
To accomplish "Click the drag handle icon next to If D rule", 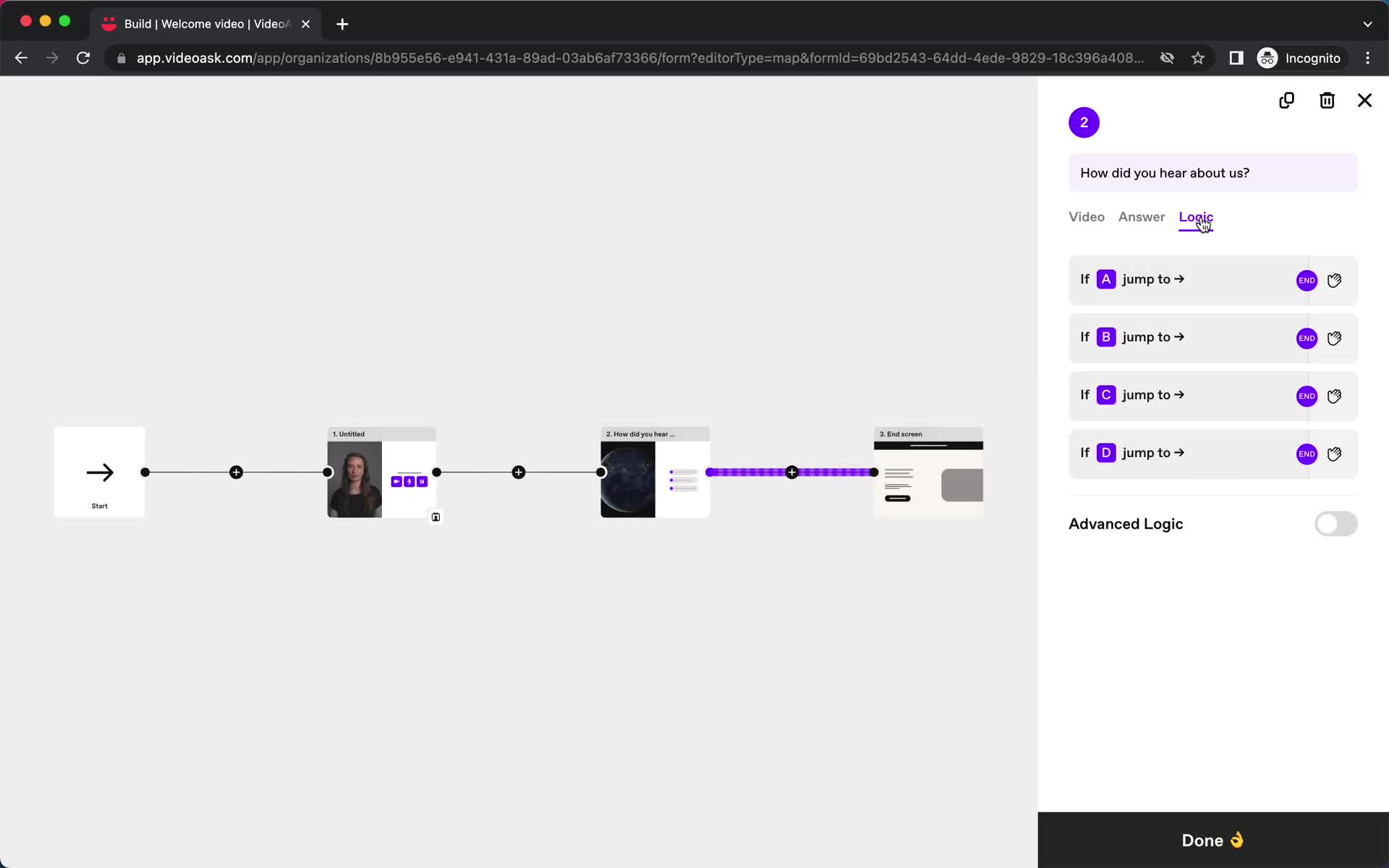I will pos(1334,453).
